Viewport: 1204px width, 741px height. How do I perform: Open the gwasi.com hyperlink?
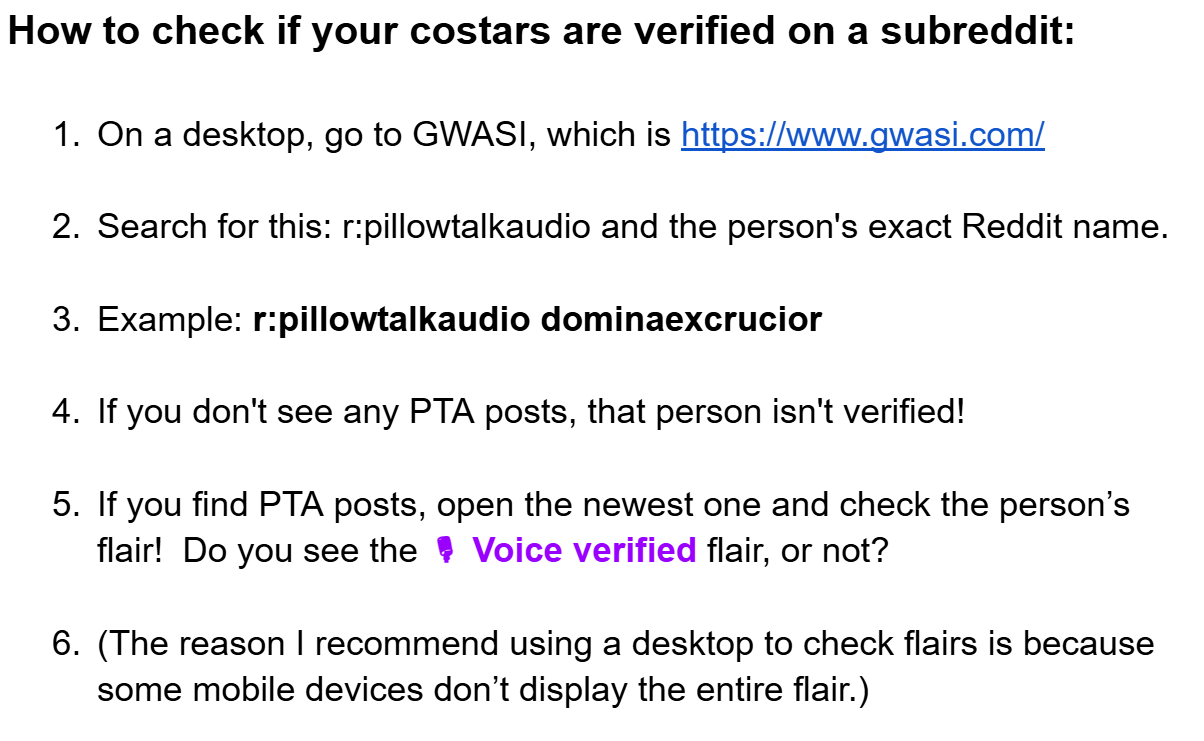(862, 133)
